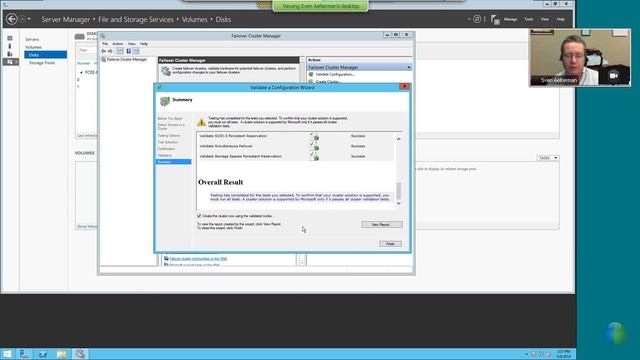The width and height of the screenshot is (640, 360).
Task: Click Validate Configuration action link
Action: coord(335,75)
